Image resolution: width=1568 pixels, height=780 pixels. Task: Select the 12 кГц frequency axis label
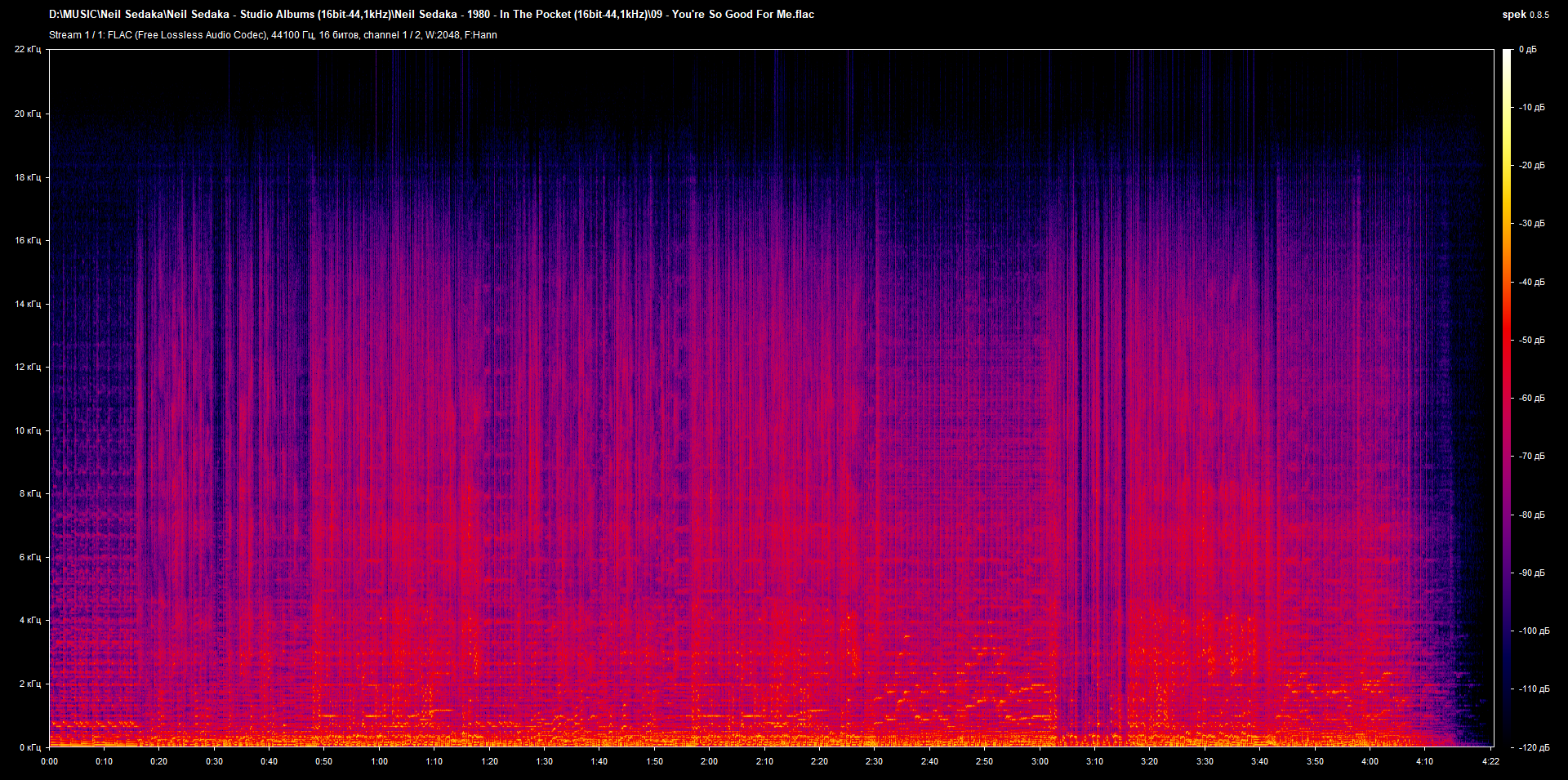pyautogui.click(x=27, y=367)
